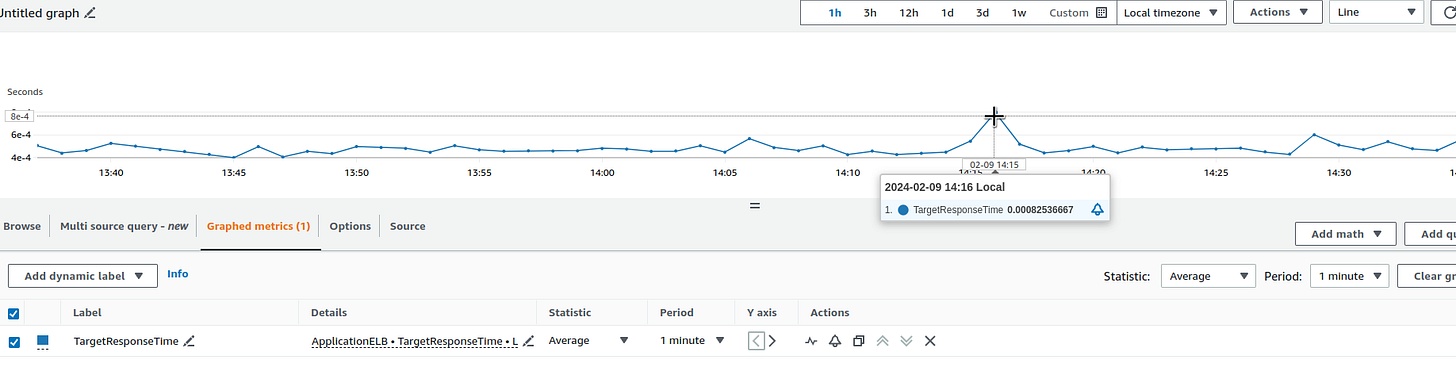The width and height of the screenshot is (1456, 374).
Task: Open the Source tab
Action: [x=407, y=226]
